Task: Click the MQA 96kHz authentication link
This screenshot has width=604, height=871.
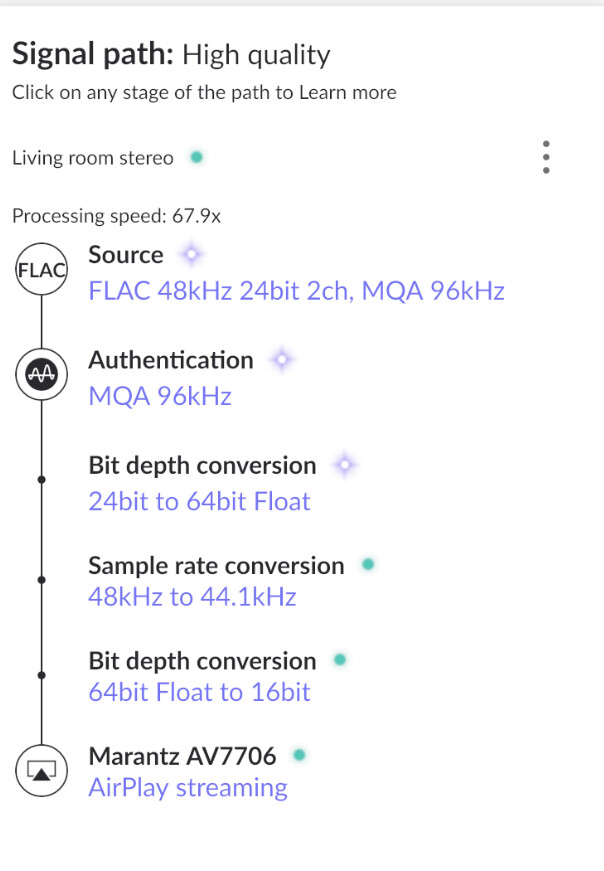Action: [160, 396]
